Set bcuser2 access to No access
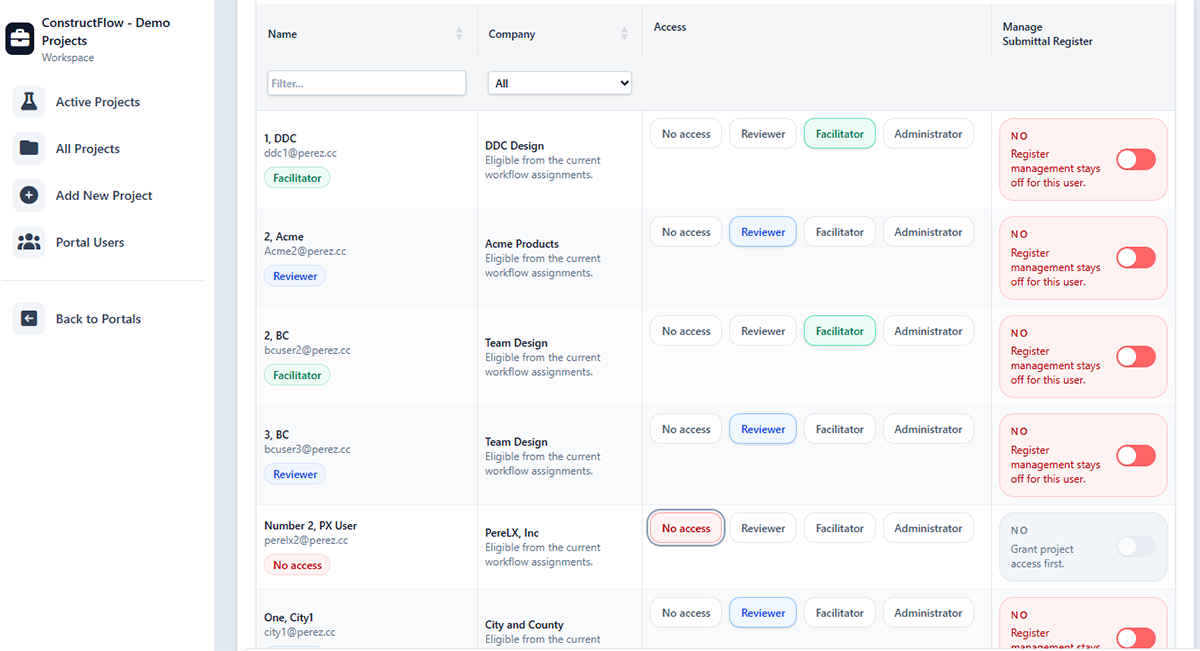Viewport: 1200px width, 651px height. click(x=686, y=331)
